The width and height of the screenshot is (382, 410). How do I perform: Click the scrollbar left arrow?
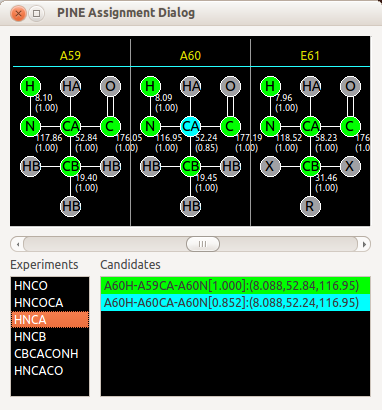coord(18,244)
